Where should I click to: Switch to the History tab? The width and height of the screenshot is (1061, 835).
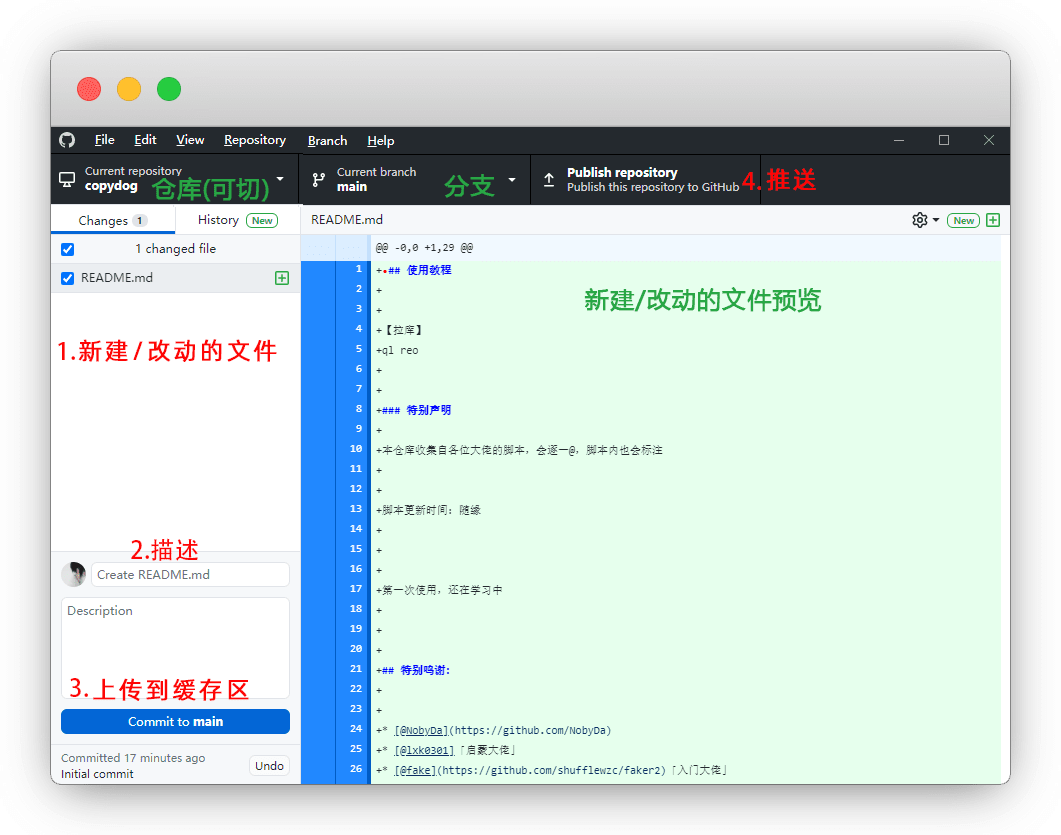point(218,219)
